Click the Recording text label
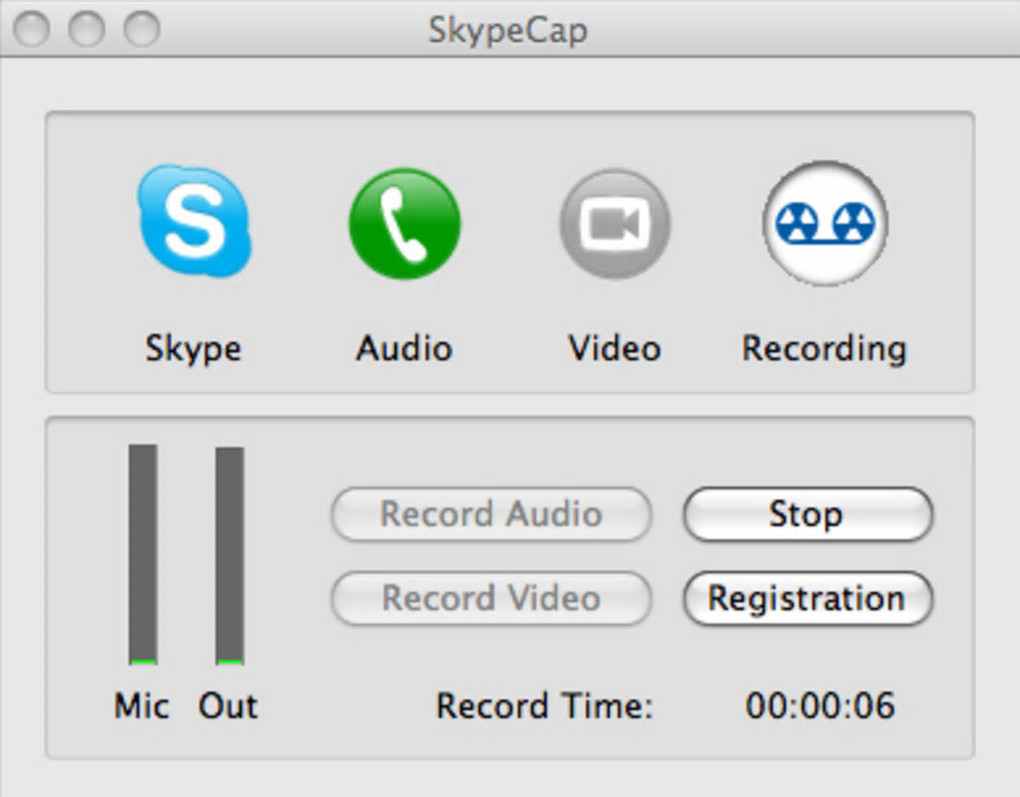 click(x=824, y=348)
